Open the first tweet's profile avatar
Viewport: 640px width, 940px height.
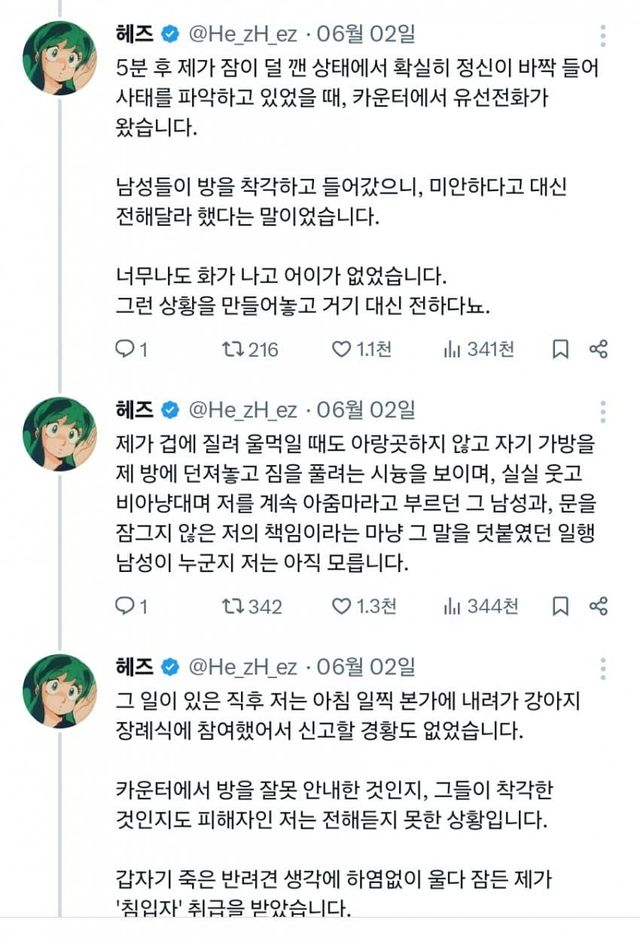point(59,57)
